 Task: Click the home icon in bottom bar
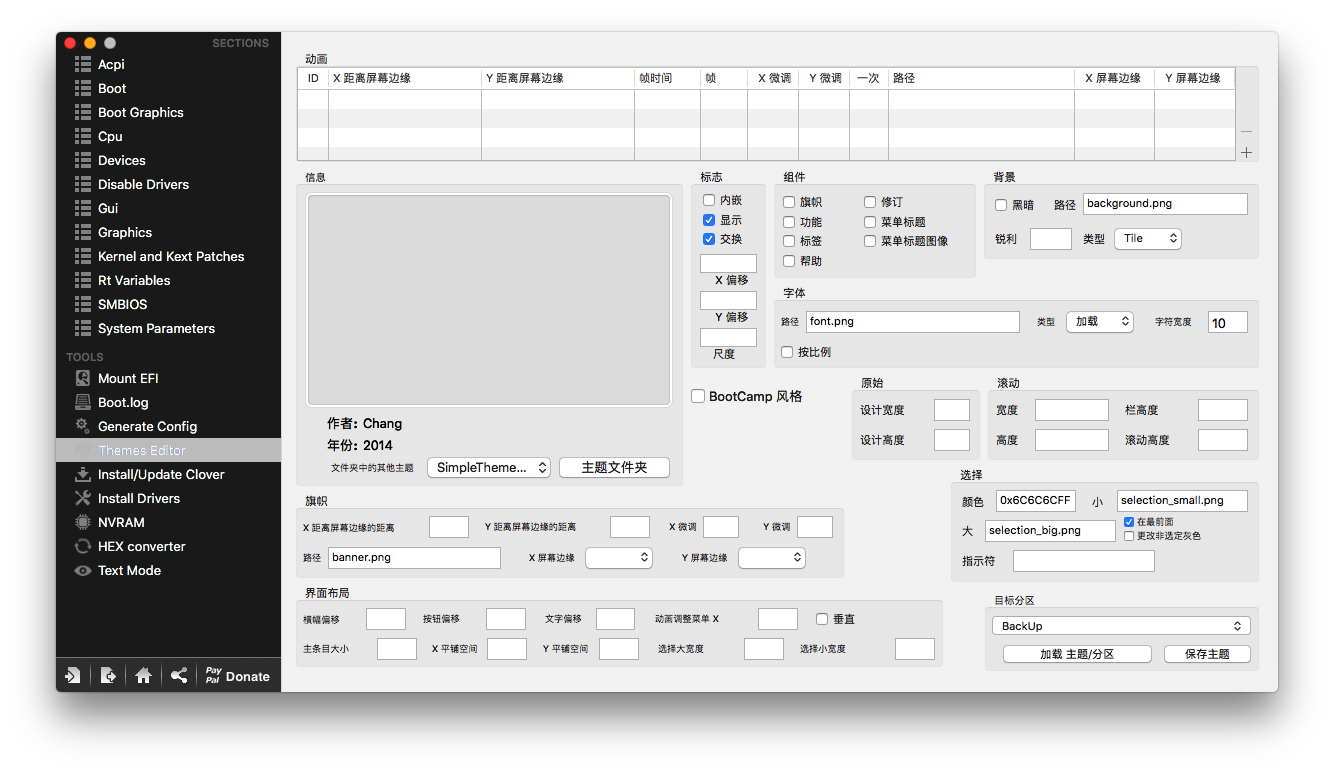(143, 676)
